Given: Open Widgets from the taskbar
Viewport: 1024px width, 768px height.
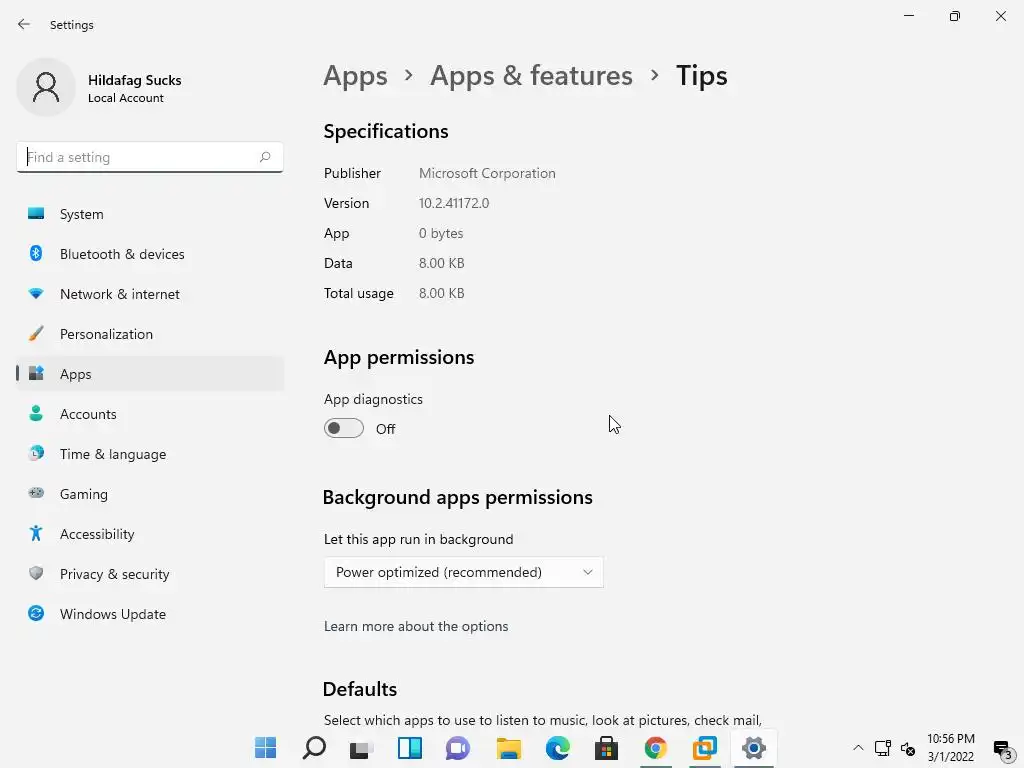Looking at the screenshot, I should coord(410,748).
